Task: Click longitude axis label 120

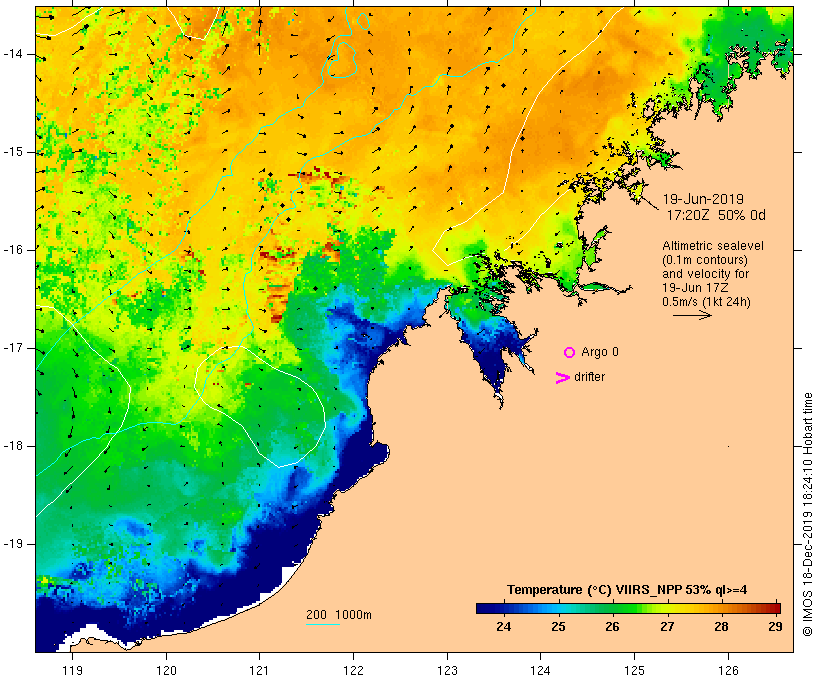Action: pos(166,671)
